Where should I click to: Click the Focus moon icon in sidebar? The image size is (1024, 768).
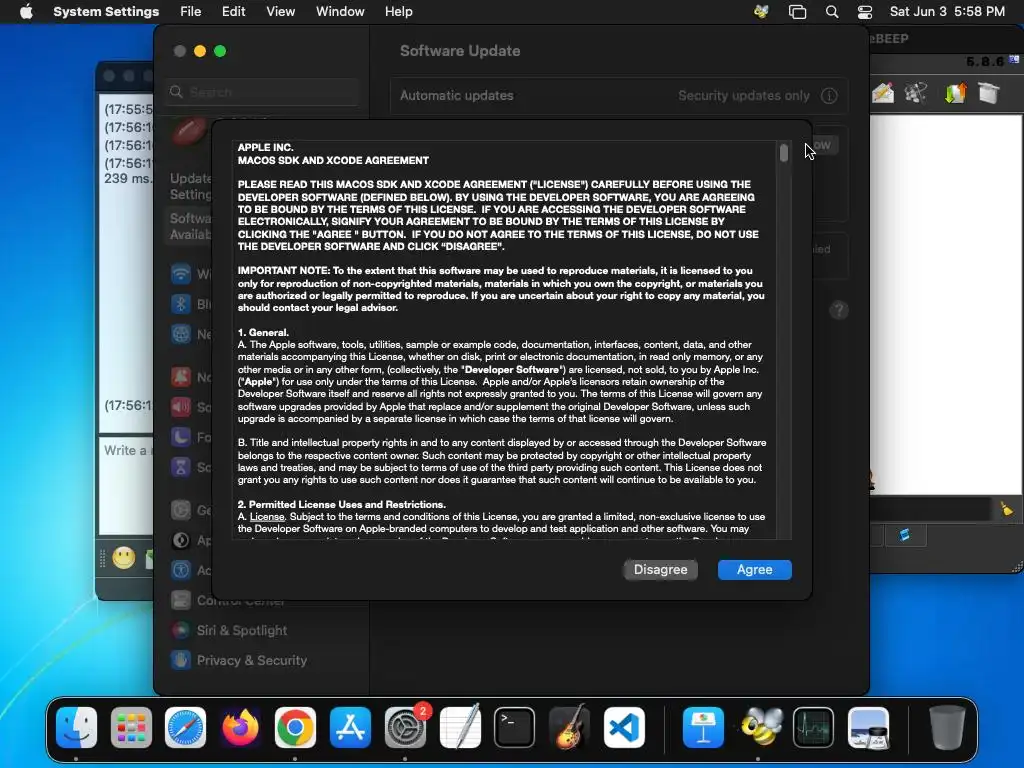point(181,437)
